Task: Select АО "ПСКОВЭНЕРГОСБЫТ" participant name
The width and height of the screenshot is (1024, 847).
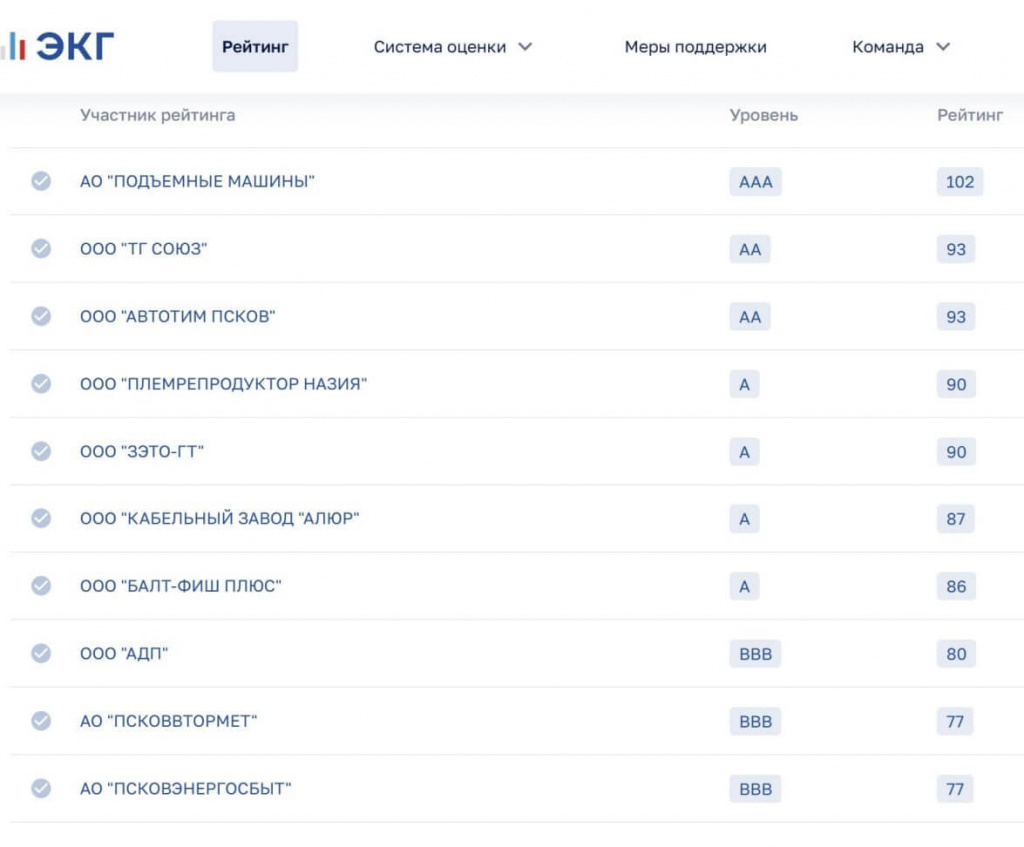Action: pos(185,789)
